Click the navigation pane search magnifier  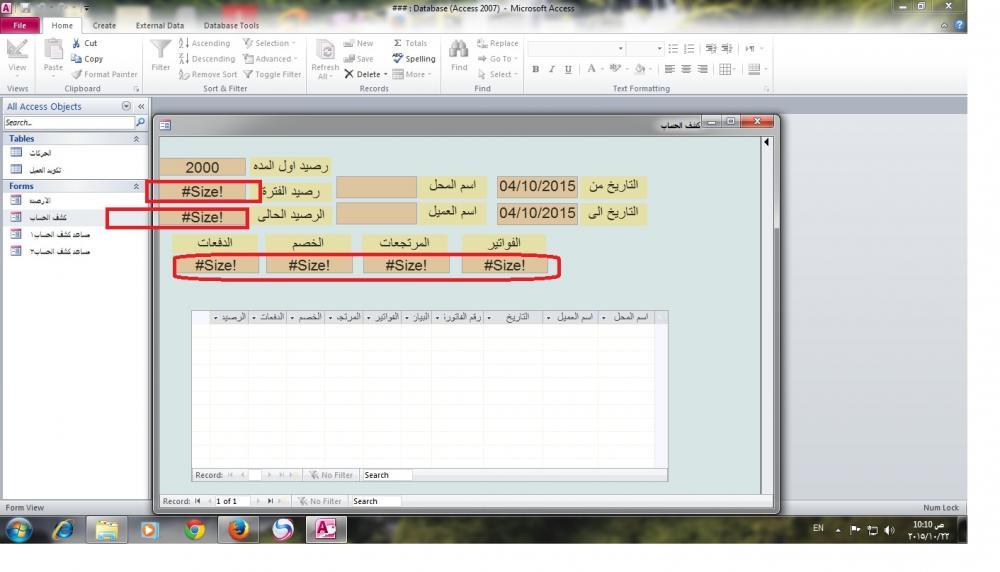(x=140, y=122)
